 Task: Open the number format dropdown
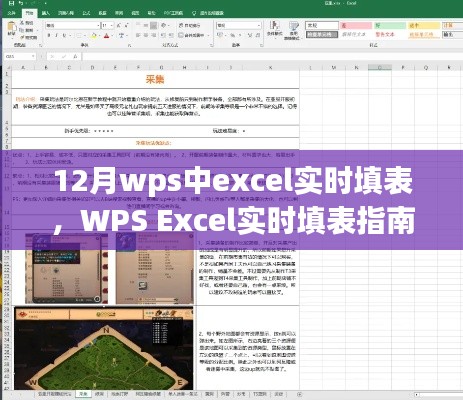click(x=259, y=25)
